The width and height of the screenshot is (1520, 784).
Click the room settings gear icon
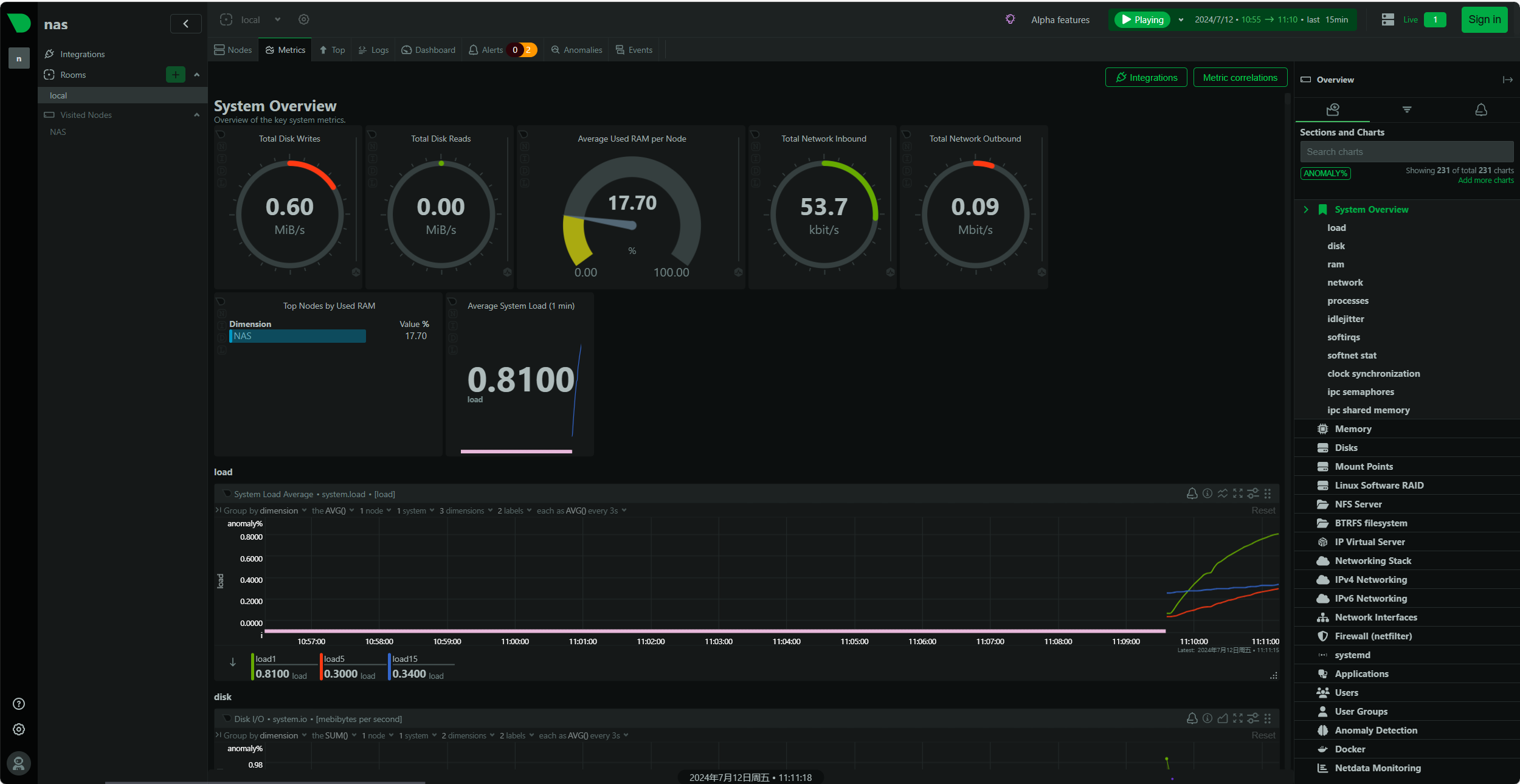coord(304,19)
